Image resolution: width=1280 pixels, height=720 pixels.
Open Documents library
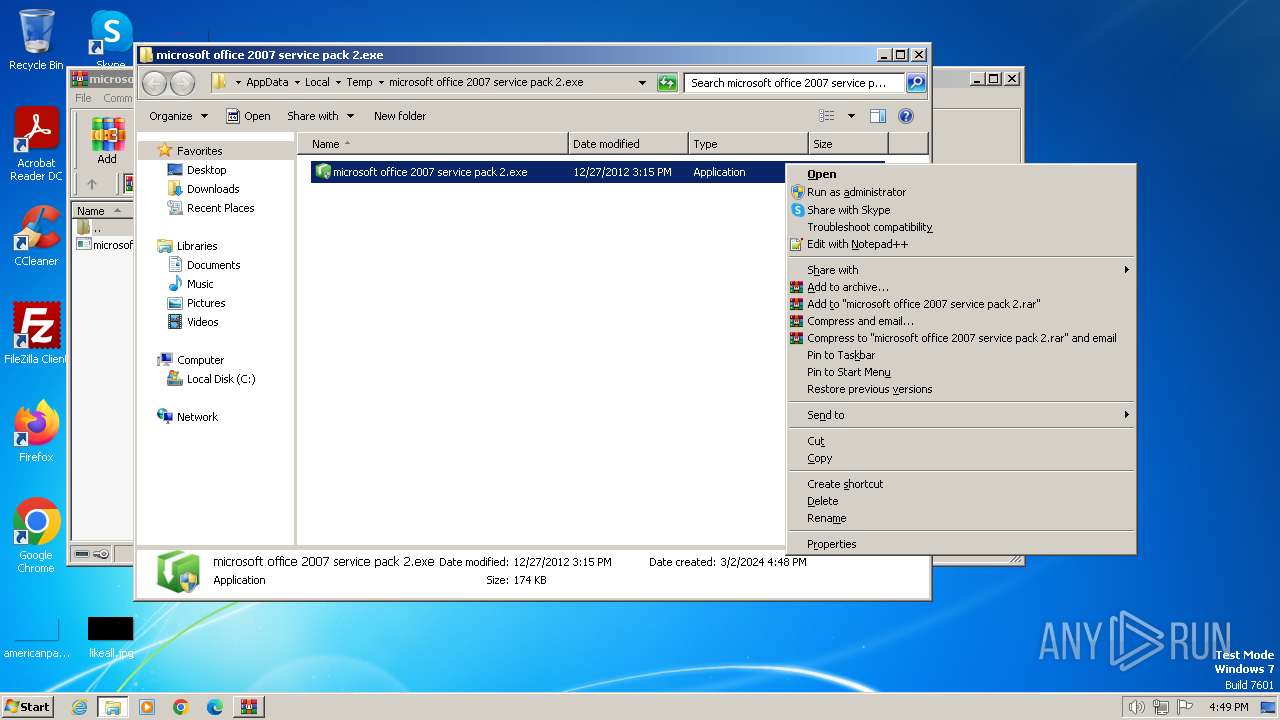point(213,265)
